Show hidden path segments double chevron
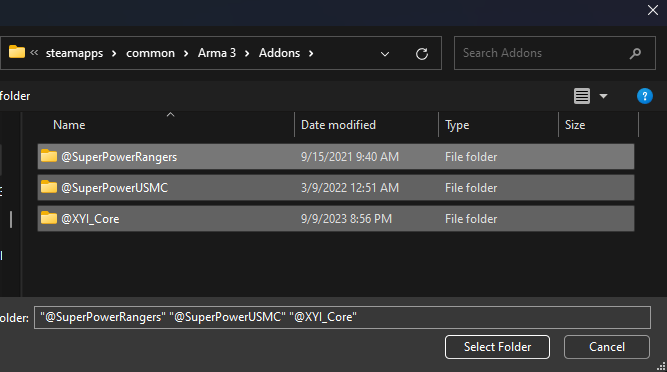This screenshot has height=372, width=667. point(34,52)
